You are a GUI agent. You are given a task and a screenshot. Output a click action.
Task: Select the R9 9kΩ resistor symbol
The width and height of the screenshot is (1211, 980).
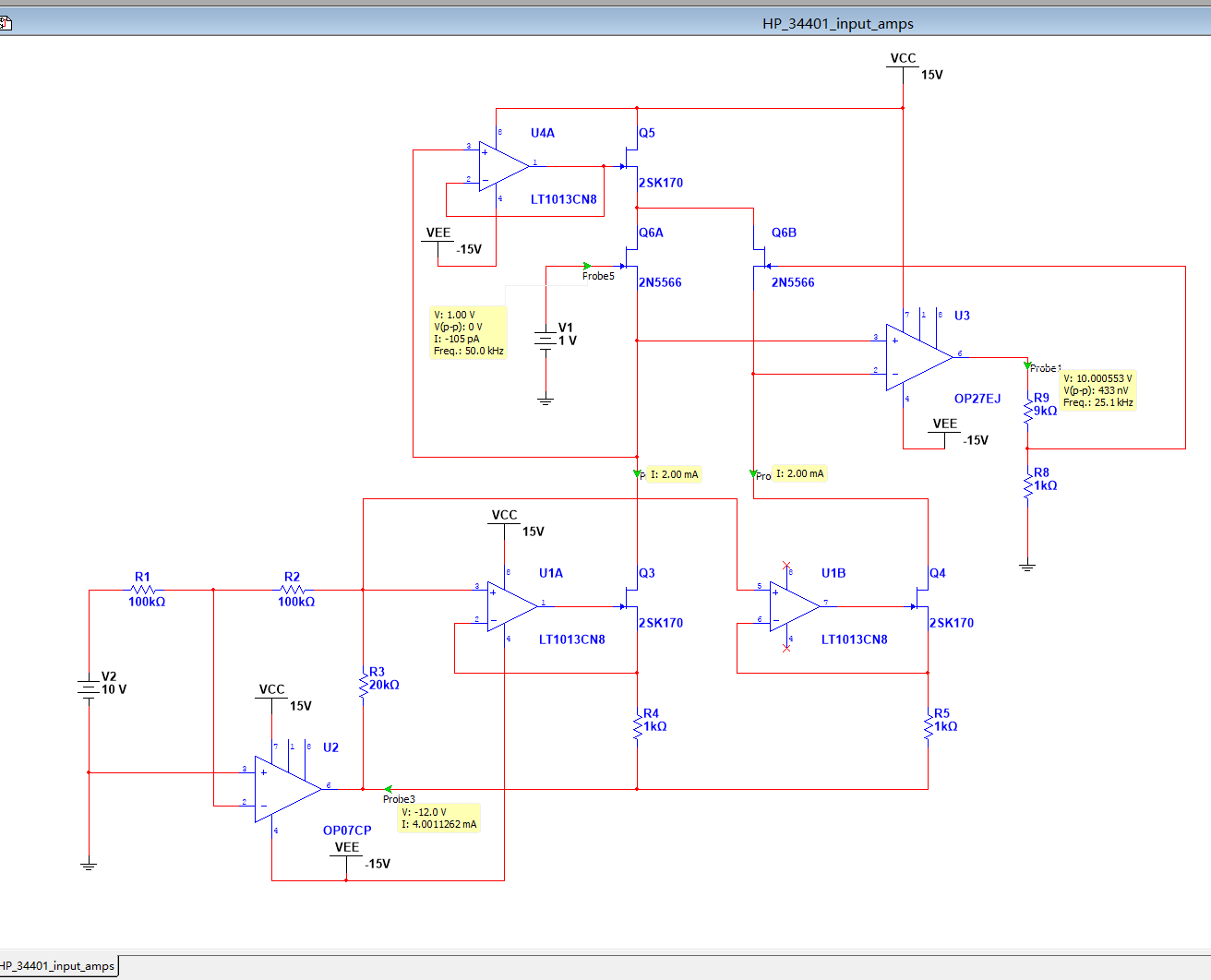click(x=1027, y=410)
